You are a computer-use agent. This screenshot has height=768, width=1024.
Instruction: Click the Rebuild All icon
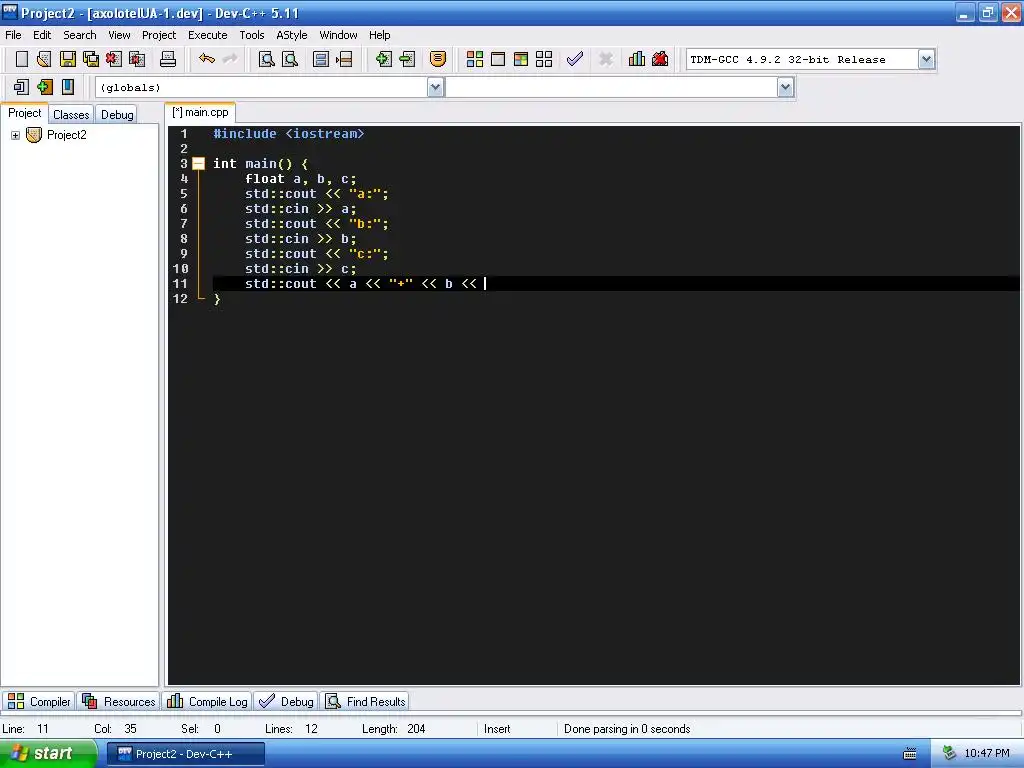click(544, 59)
